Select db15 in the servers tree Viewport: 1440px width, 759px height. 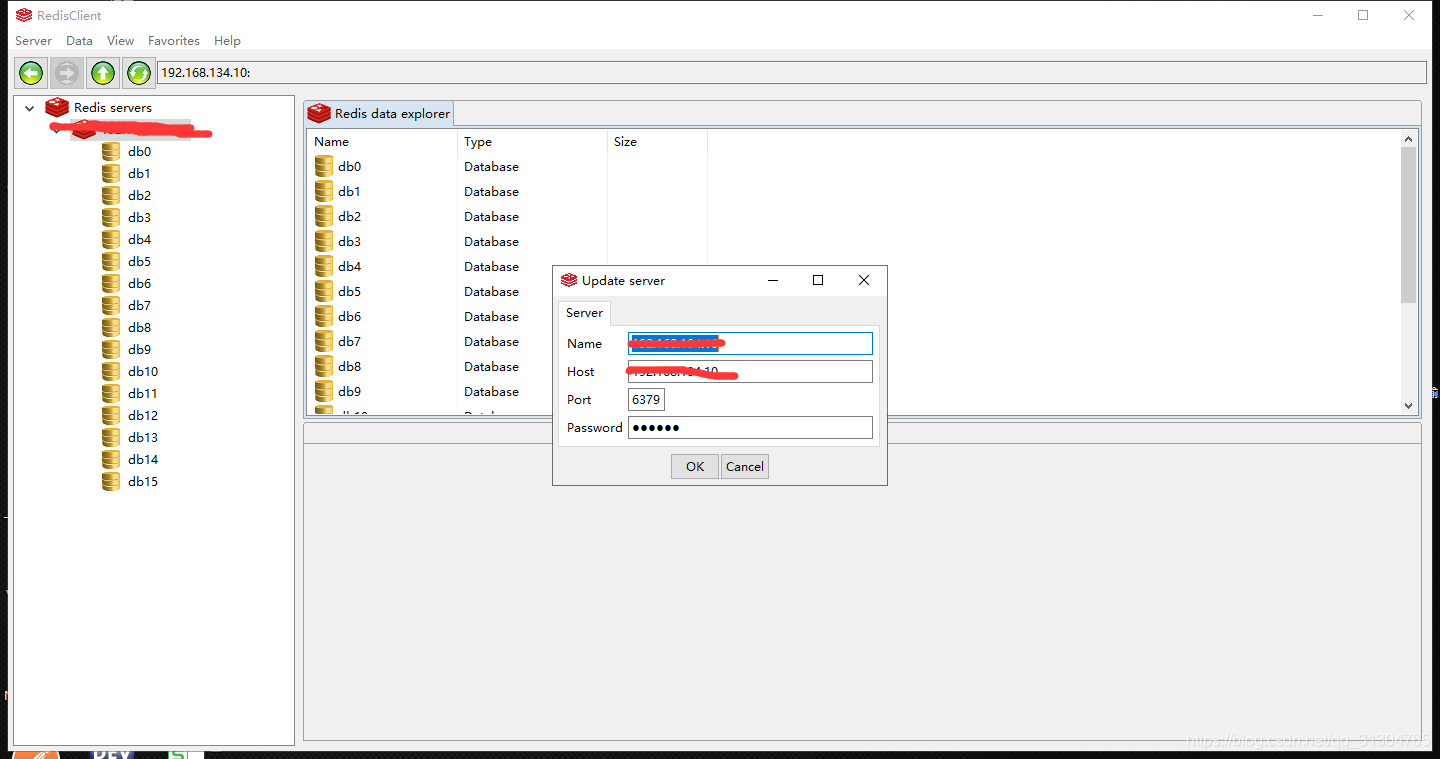(143, 481)
